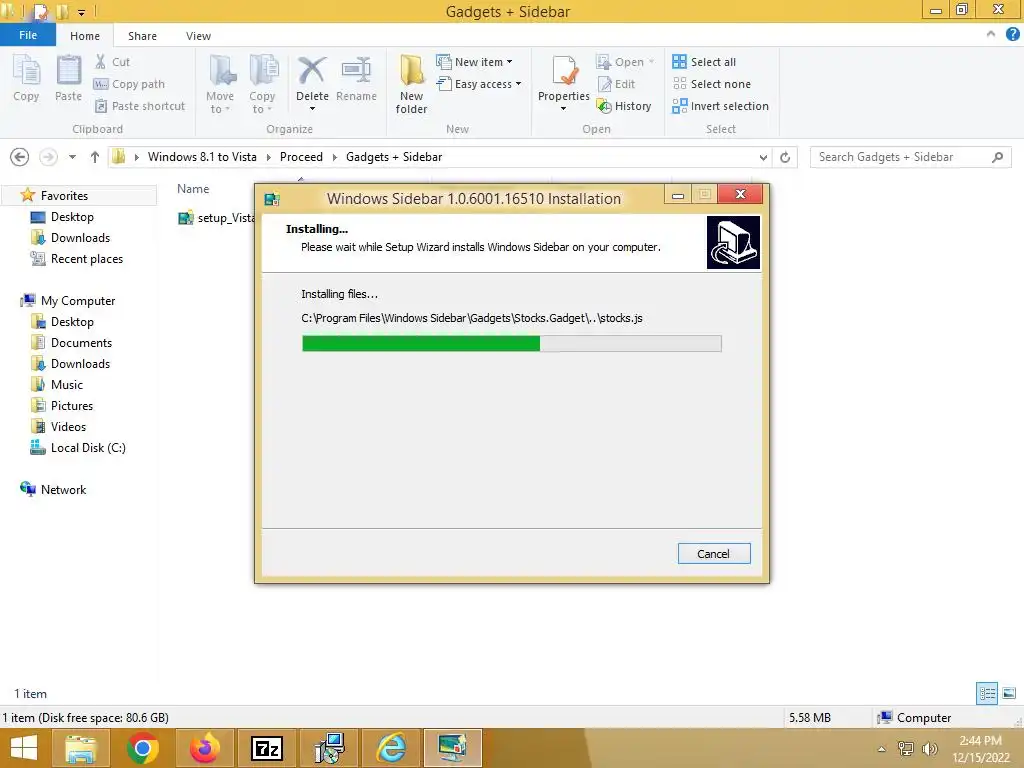This screenshot has width=1024, height=768.
Task: Open the ribbon Open dropdown
Action: pos(625,62)
